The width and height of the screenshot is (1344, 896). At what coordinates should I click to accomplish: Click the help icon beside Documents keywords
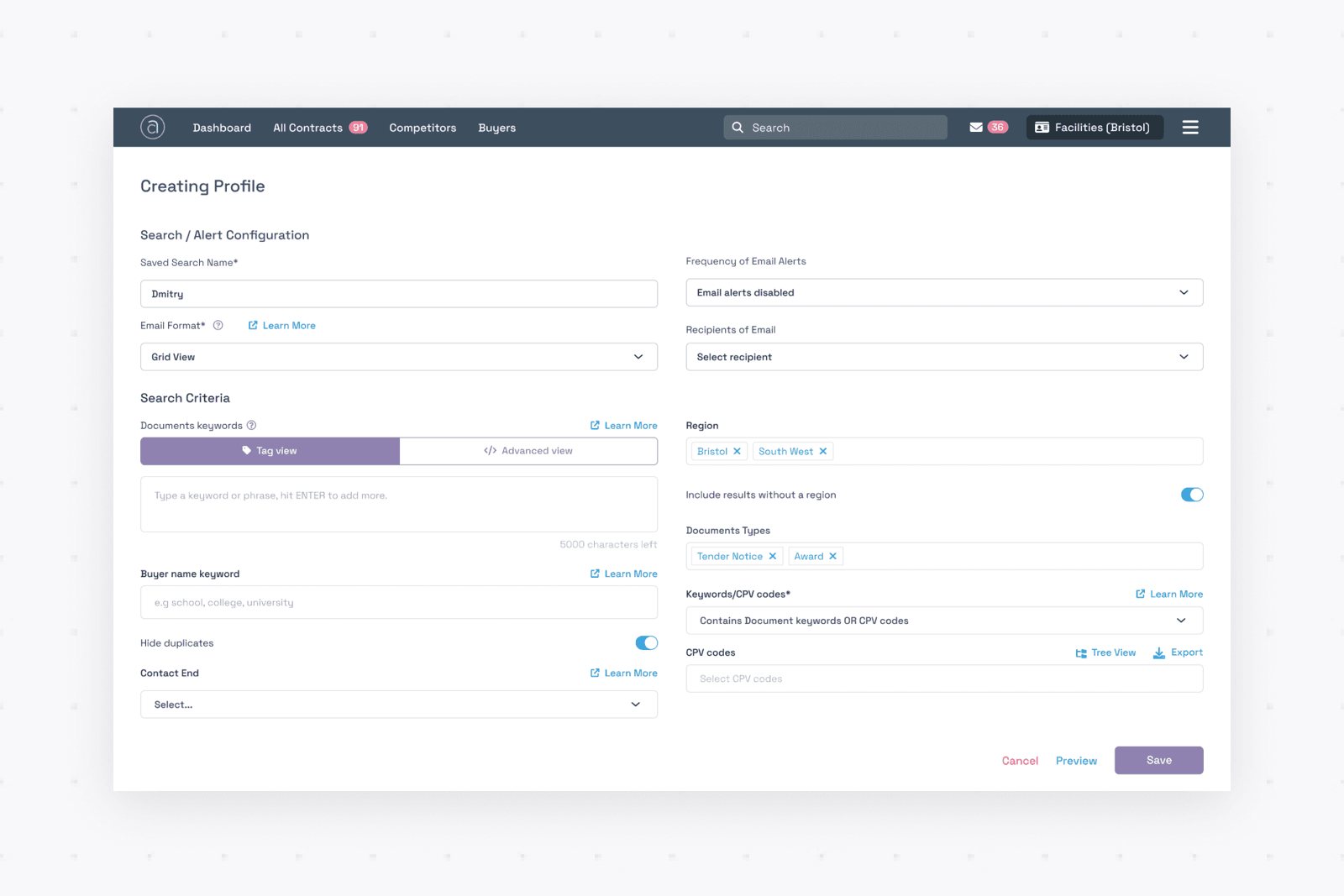[x=251, y=426]
